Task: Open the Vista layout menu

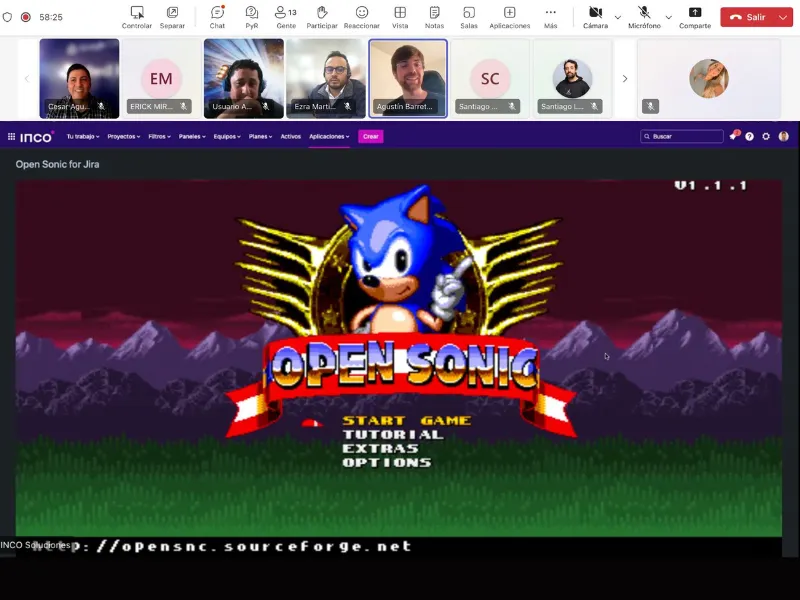Action: coord(400,16)
